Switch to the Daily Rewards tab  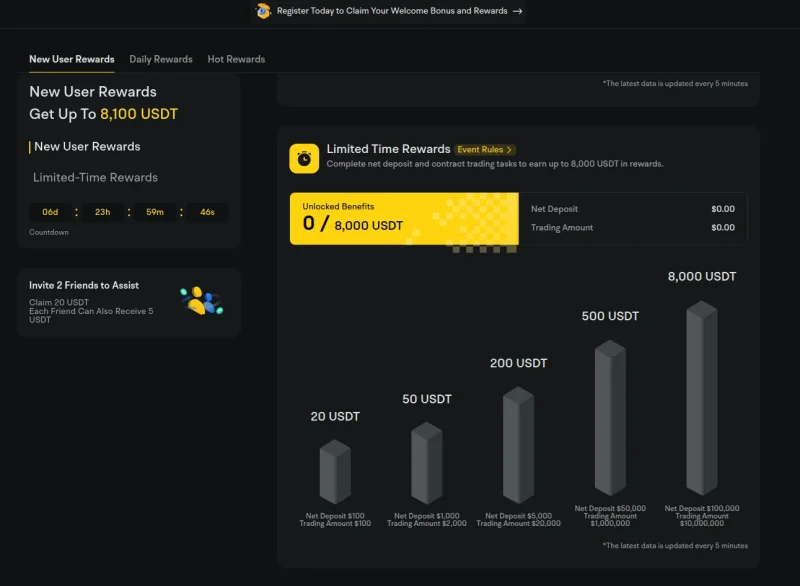click(161, 59)
